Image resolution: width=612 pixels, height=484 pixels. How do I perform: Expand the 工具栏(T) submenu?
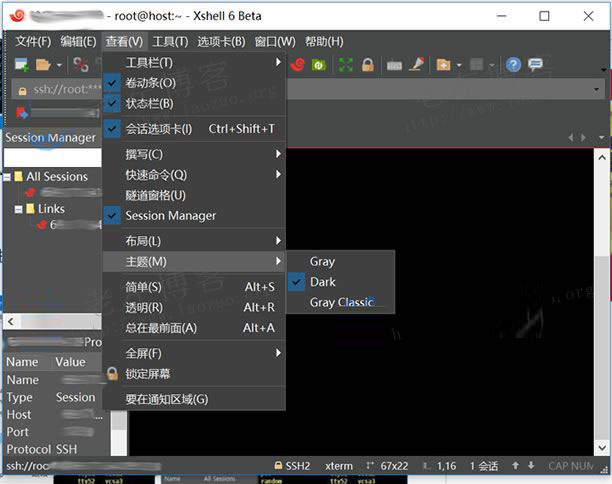click(194, 62)
